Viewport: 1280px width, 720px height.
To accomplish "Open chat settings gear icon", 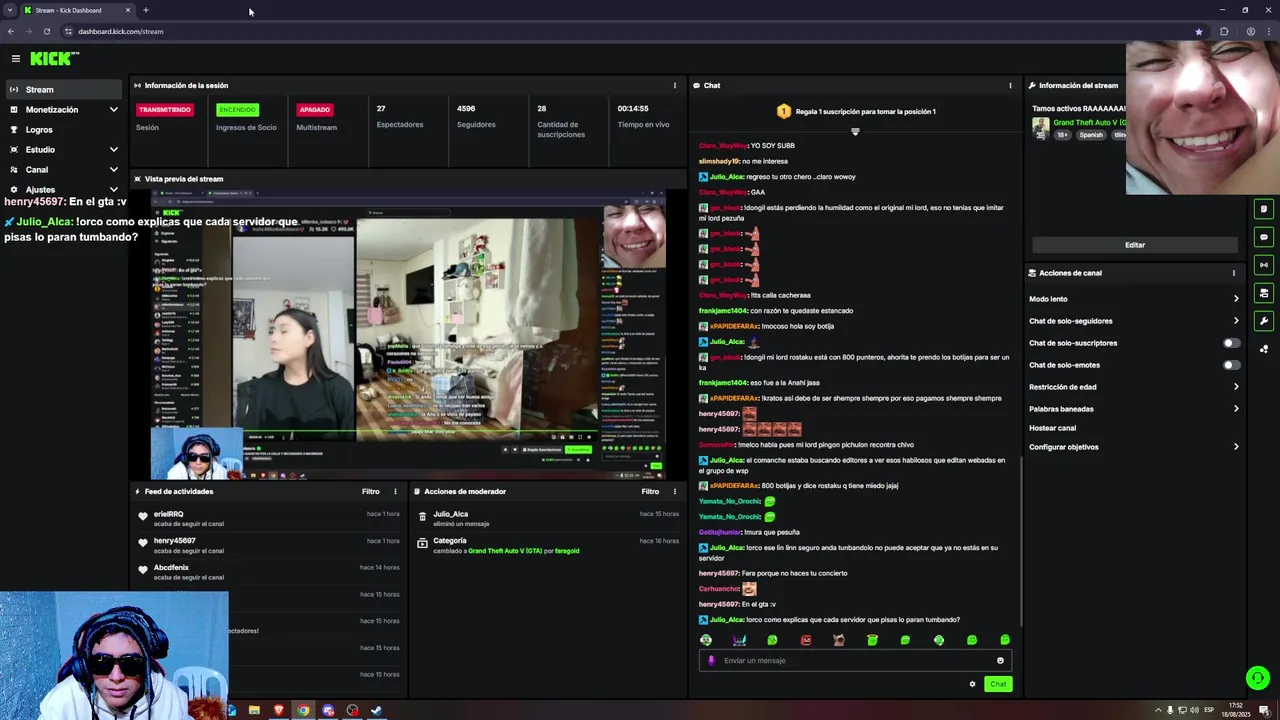I will (x=972, y=684).
